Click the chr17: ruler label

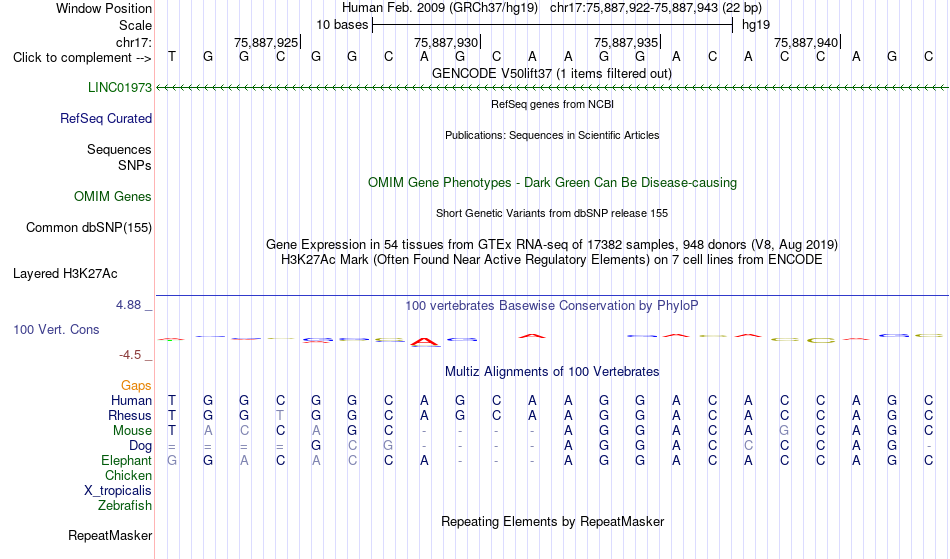(134, 42)
